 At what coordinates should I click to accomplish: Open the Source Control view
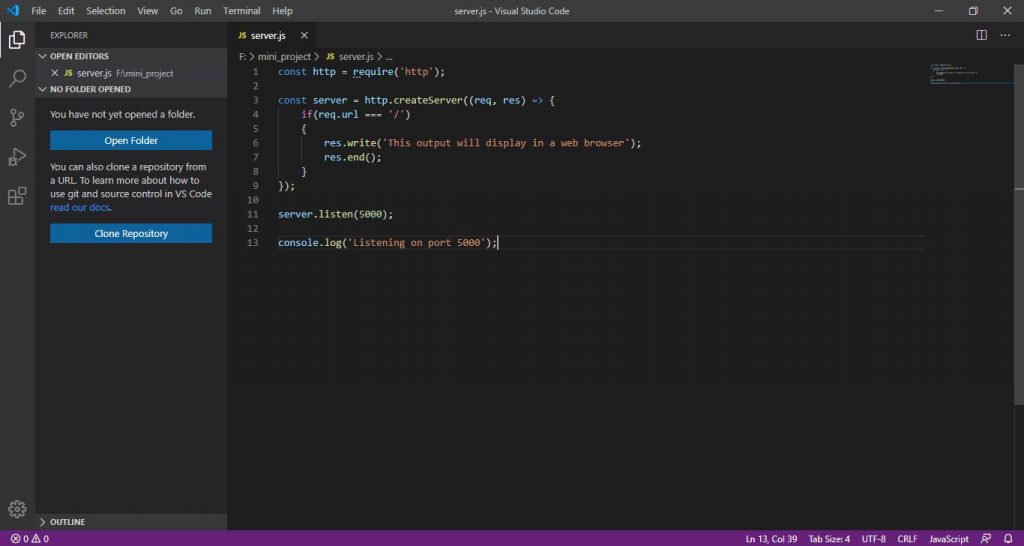coord(17,118)
